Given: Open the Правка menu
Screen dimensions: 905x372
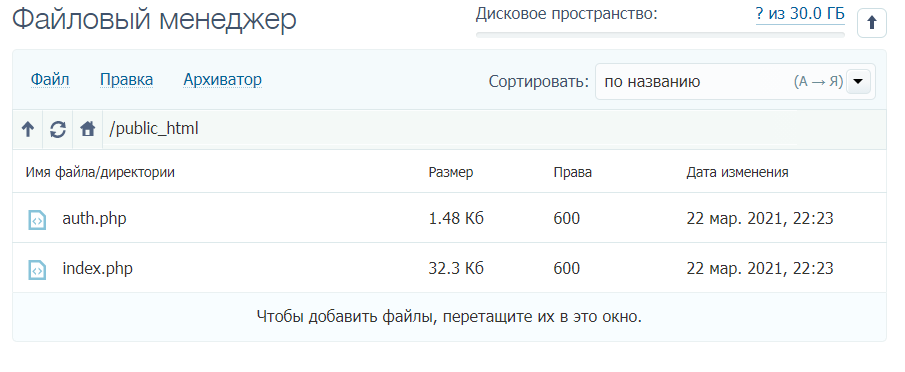Looking at the screenshot, I should click(x=126, y=80).
